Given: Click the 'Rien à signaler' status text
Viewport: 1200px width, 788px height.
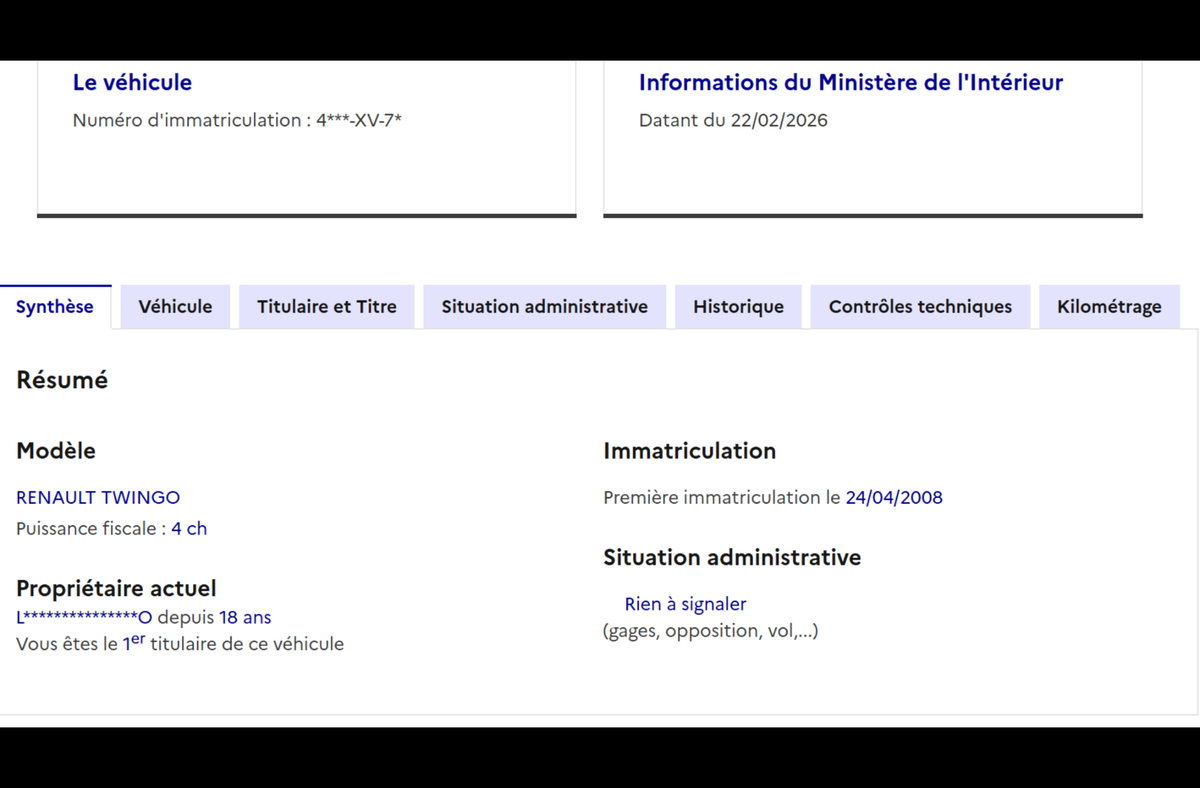Looking at the screenshot, I should coord(685,604).
